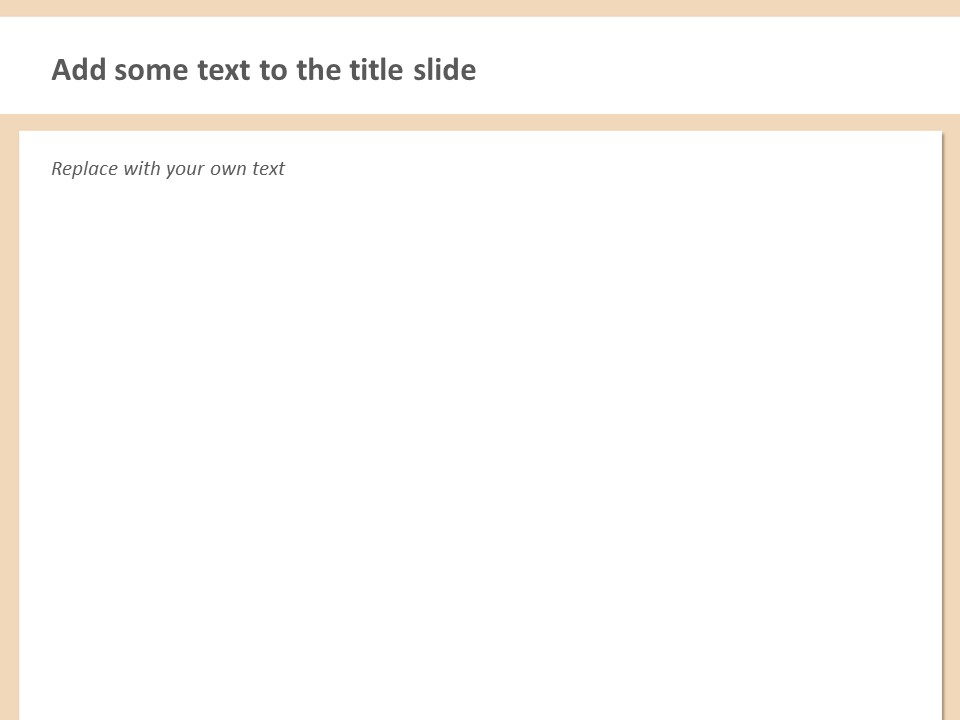Click the "Replace with your own text" placeholder
960x720 pixels.
[168, 169]
